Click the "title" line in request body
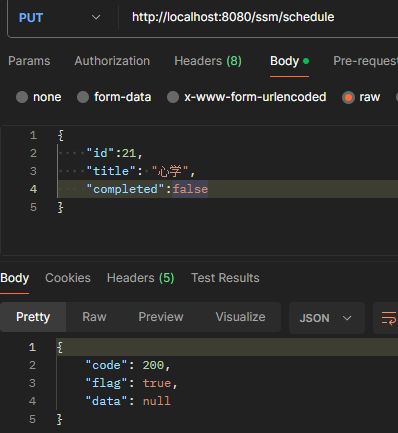 point(140,171)
